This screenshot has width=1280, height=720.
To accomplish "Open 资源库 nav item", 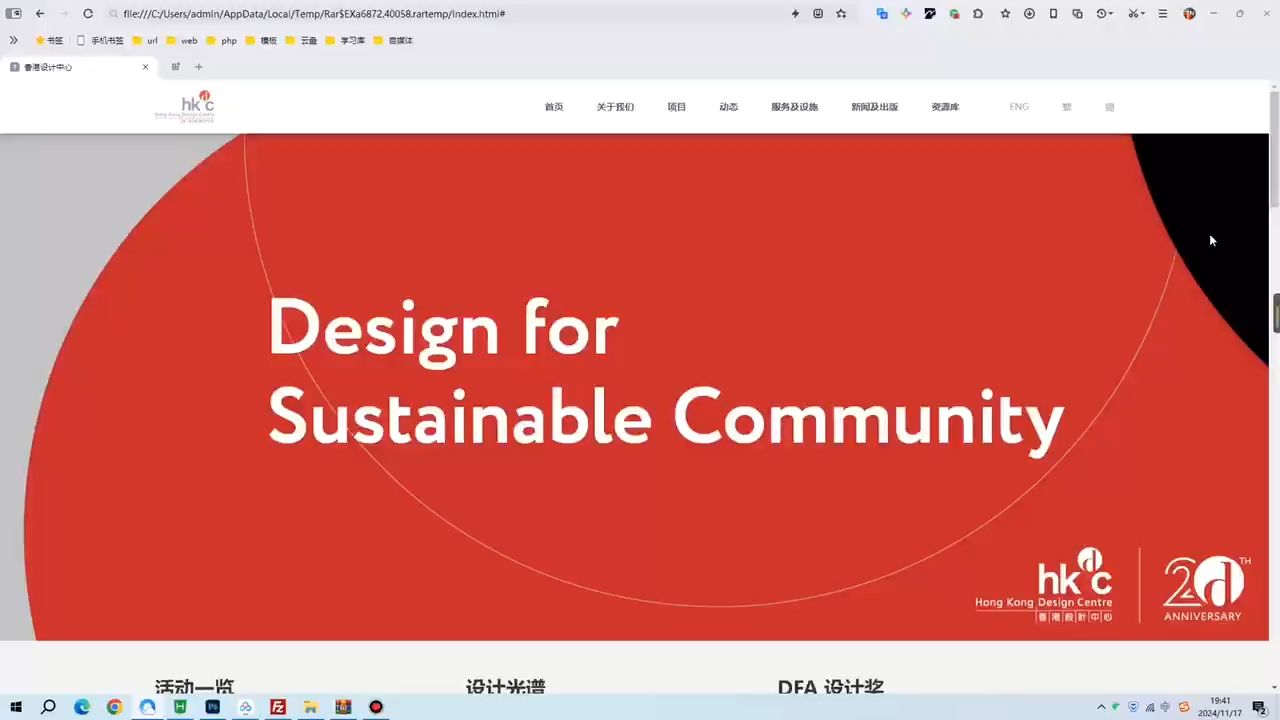I will pos(946,107).
